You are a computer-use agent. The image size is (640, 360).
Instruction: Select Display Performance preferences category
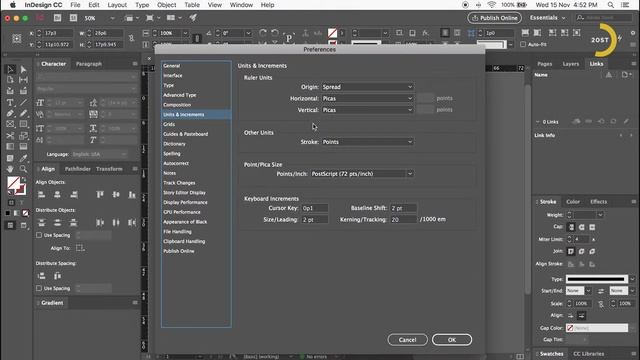click(x=185, y=202)
